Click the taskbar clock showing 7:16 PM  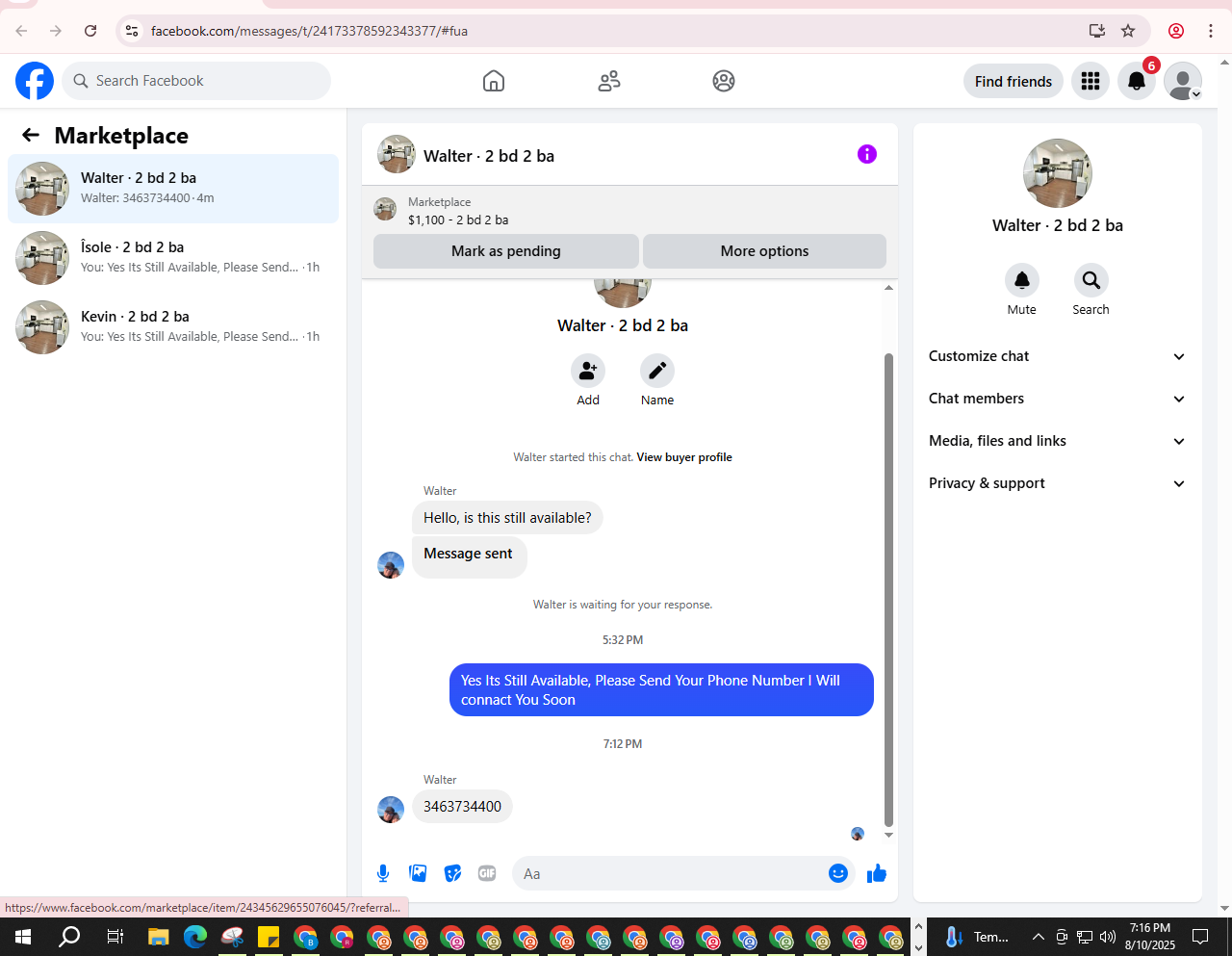(x=1150, y=937)
